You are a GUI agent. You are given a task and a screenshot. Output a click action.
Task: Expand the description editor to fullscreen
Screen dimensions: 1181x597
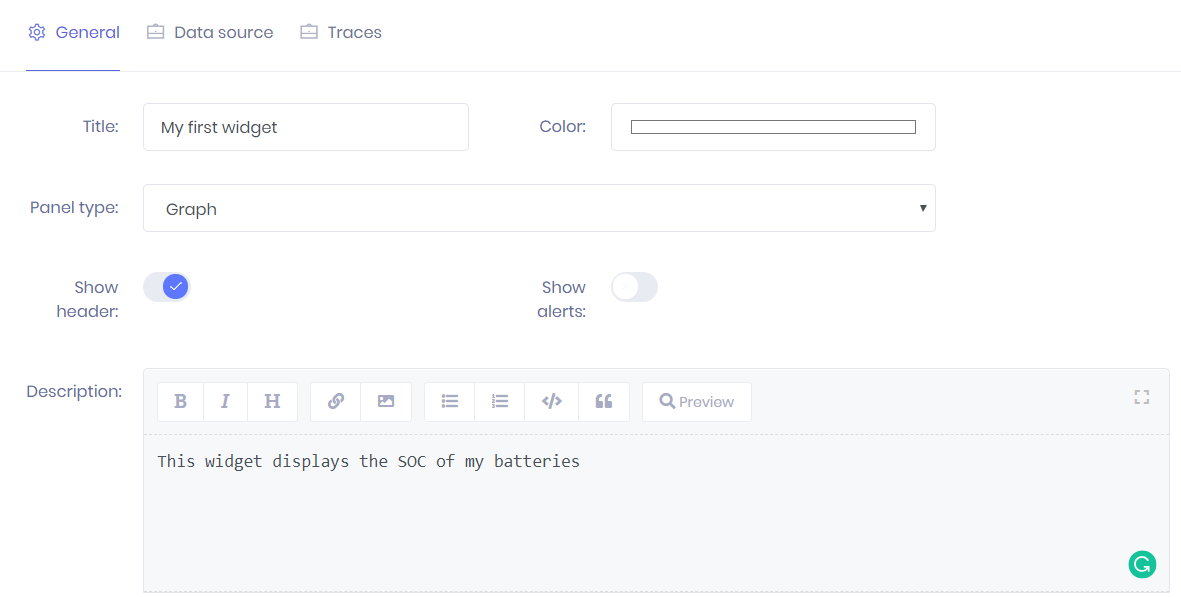pyautogui.click(x=1141, y=397)
